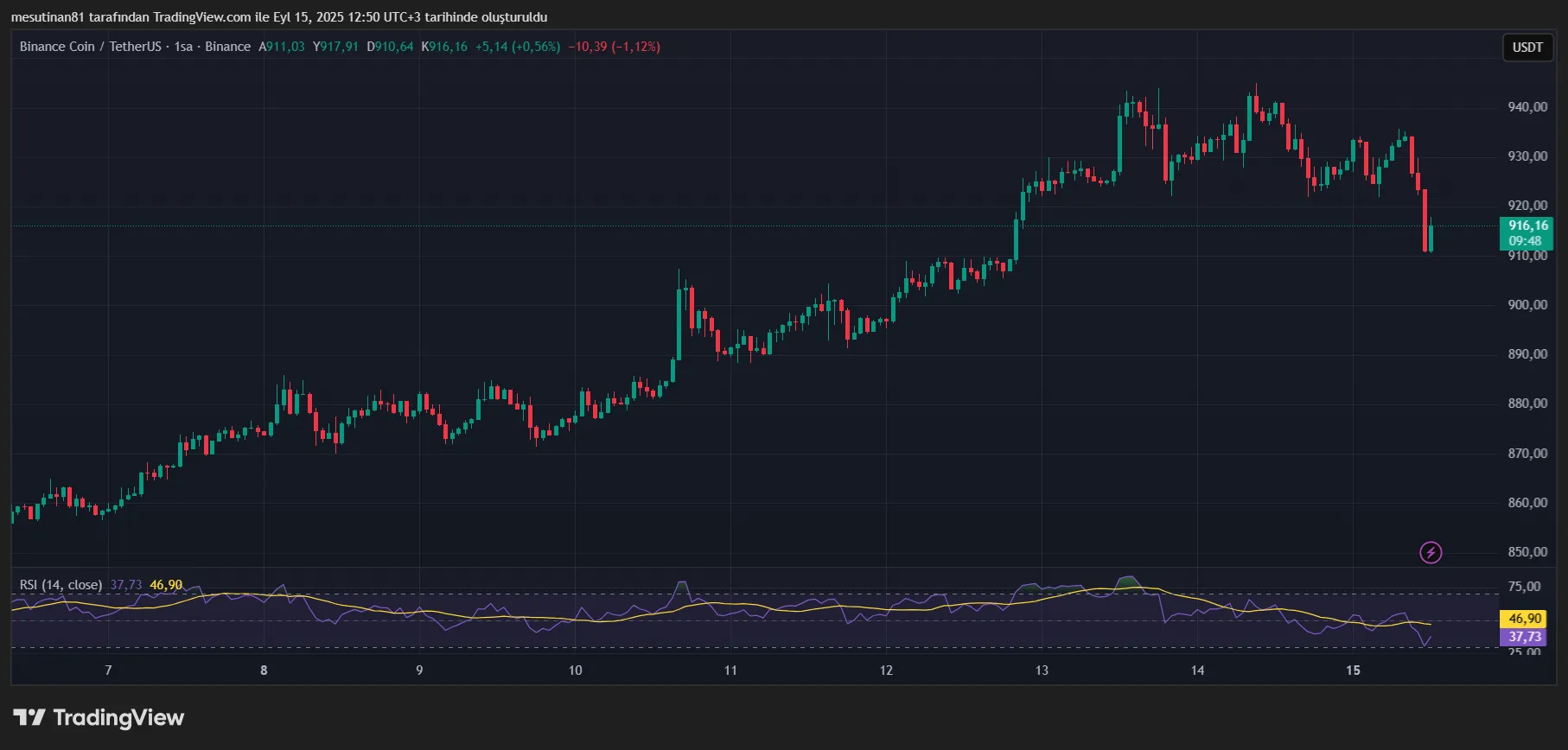Image resolution: width=1568 pixels, height=750 pixels.
Task: Click date label 15 on time axis
Action: (x=1353, y=671)
